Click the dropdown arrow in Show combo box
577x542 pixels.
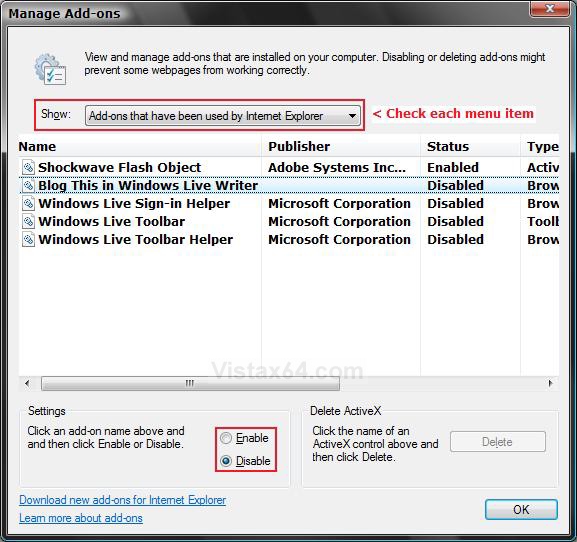coord(352,116)
